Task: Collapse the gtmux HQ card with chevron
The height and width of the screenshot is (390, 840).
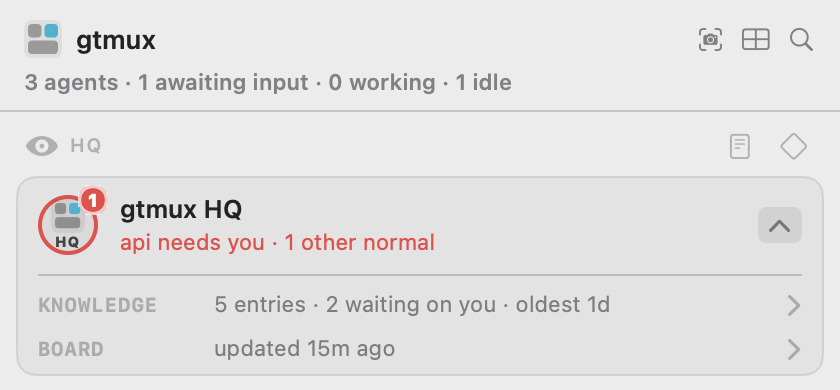Action: [779, 225]
